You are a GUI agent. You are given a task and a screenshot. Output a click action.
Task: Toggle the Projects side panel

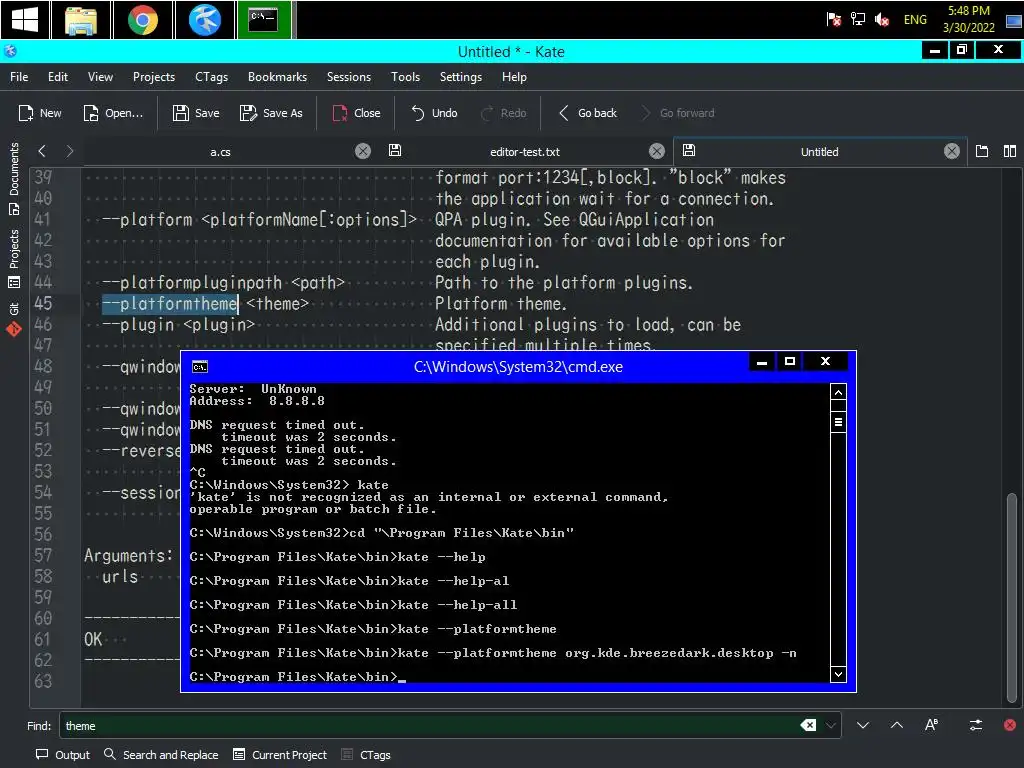(14, 258)
